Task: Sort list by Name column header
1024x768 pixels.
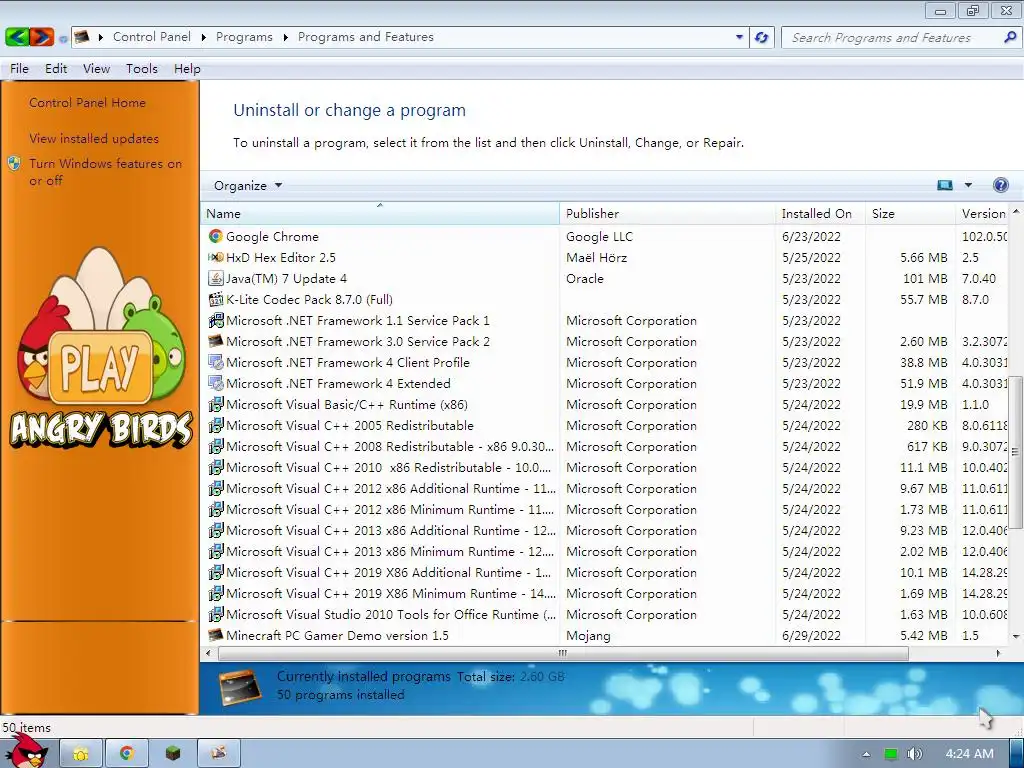Action: click(x=380, y=214)
